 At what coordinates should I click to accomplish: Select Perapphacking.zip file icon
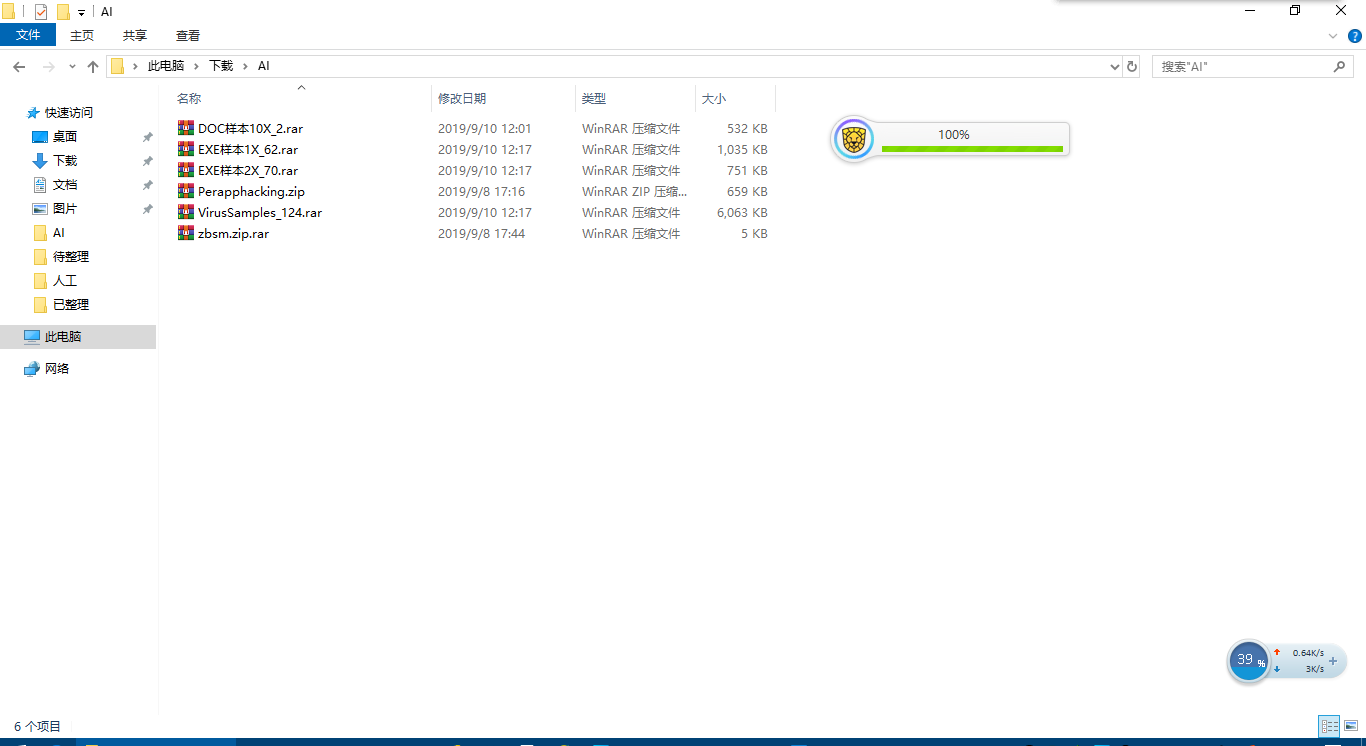pyautogui.click(x=185, y=191)
